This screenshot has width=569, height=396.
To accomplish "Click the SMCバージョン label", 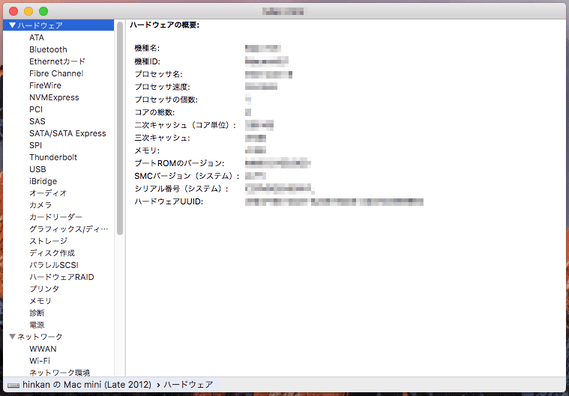I will click(x=187, y=176).
